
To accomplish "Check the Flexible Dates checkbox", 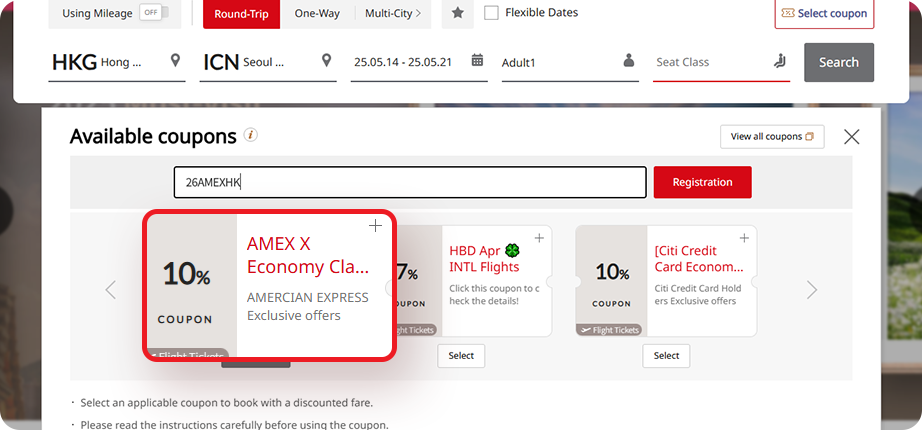I will pos(491,13).
